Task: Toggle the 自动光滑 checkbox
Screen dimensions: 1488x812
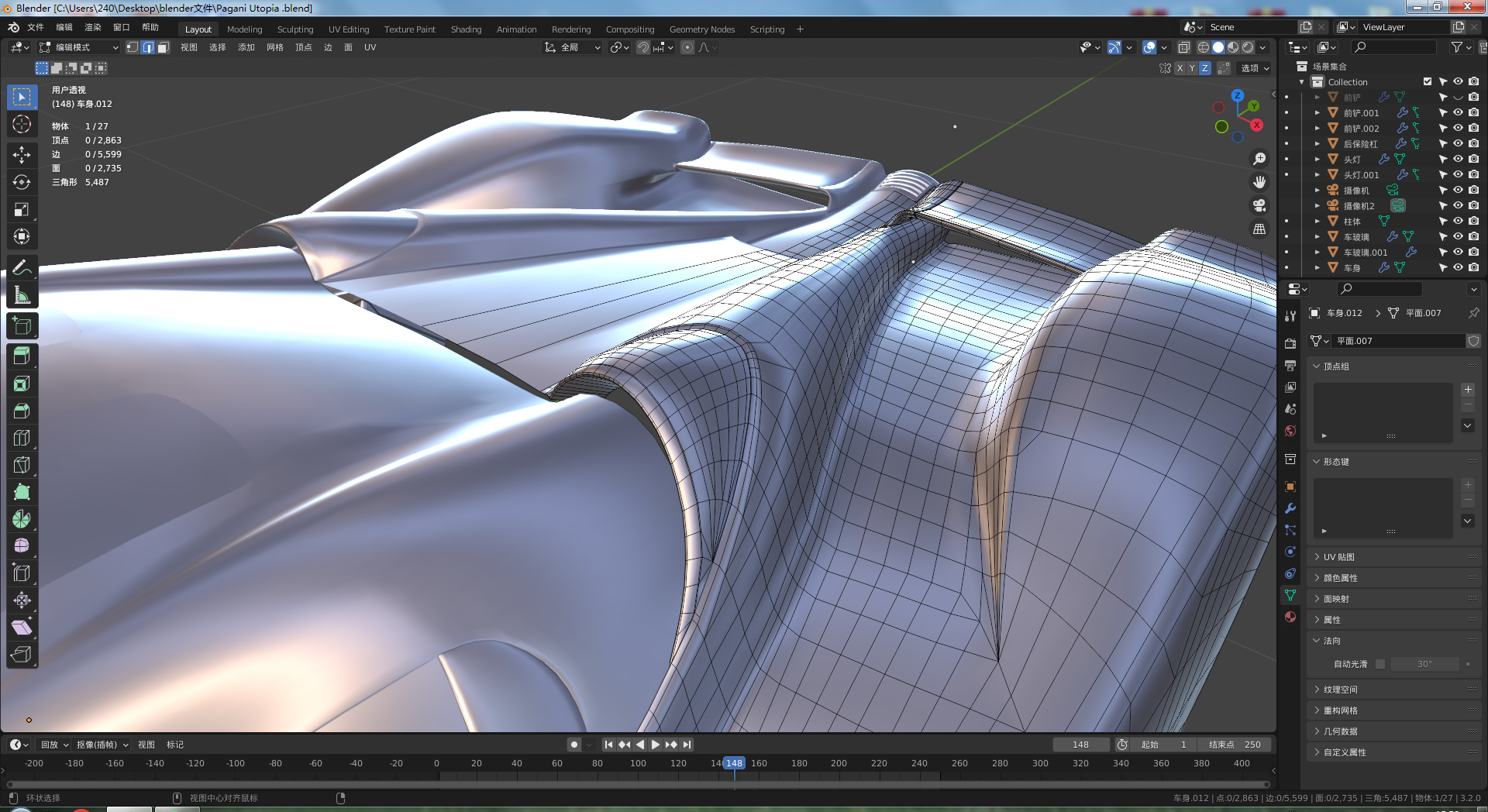Action: 1380,664
